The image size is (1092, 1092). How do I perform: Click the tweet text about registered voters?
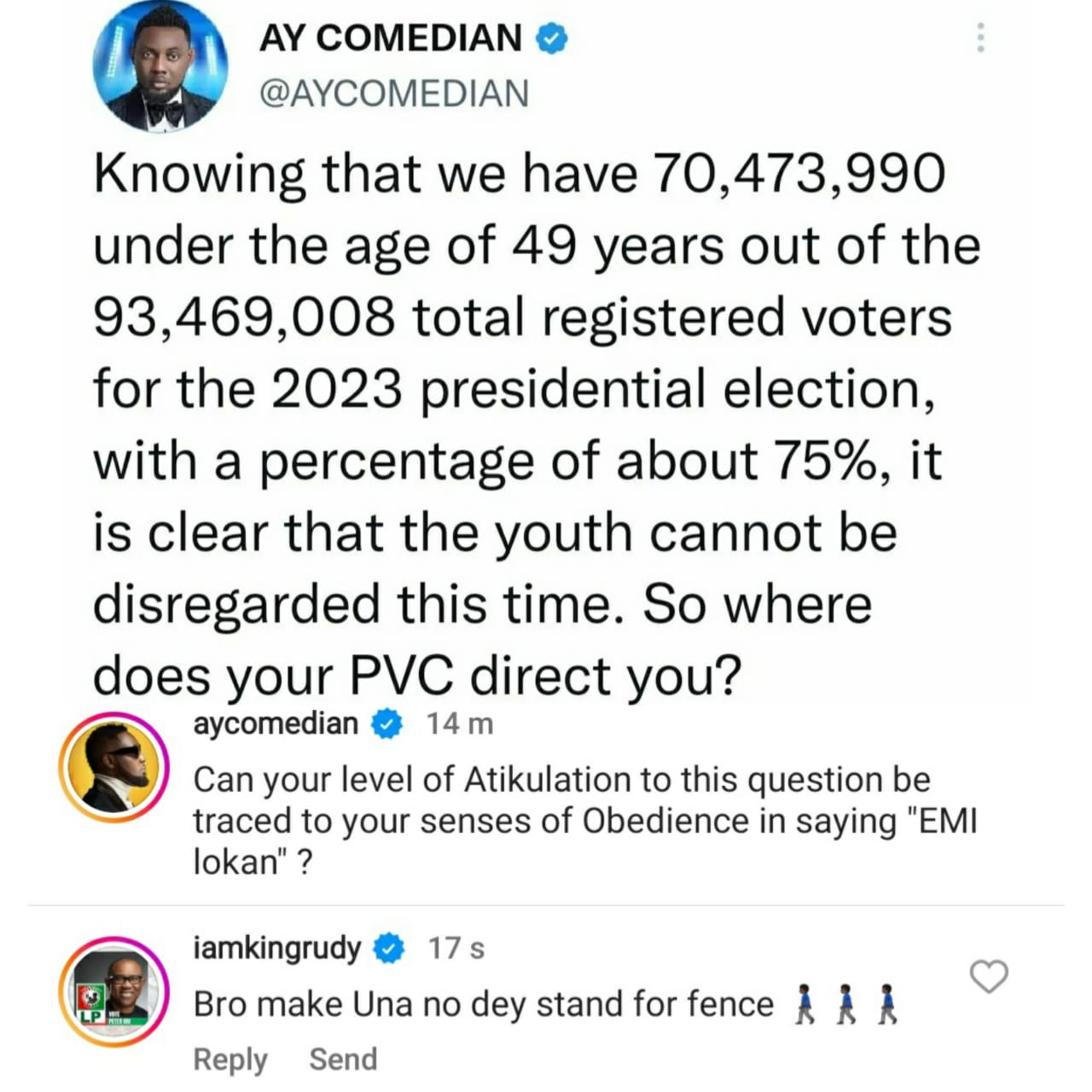[x=537, y=424]
